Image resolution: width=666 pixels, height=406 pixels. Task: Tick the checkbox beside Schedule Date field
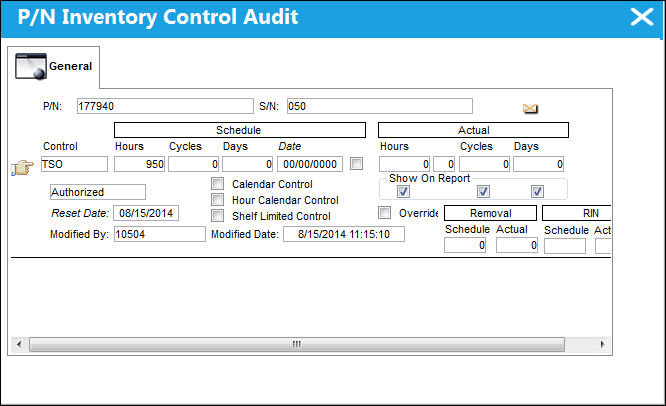(356, 164)
